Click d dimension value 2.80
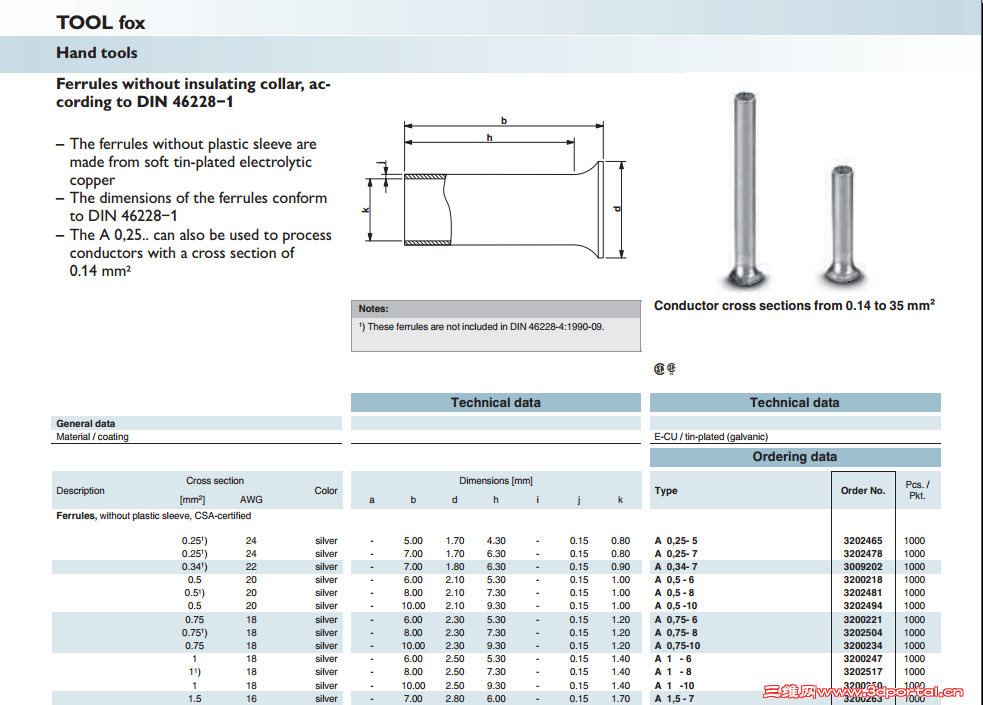 (455, 699)
